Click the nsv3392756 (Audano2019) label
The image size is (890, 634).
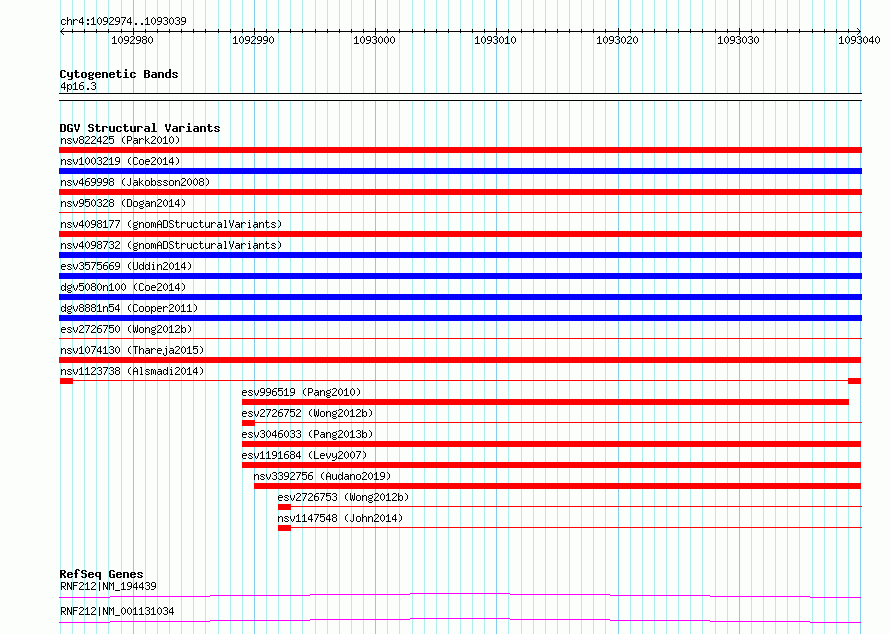pos(322,476)
